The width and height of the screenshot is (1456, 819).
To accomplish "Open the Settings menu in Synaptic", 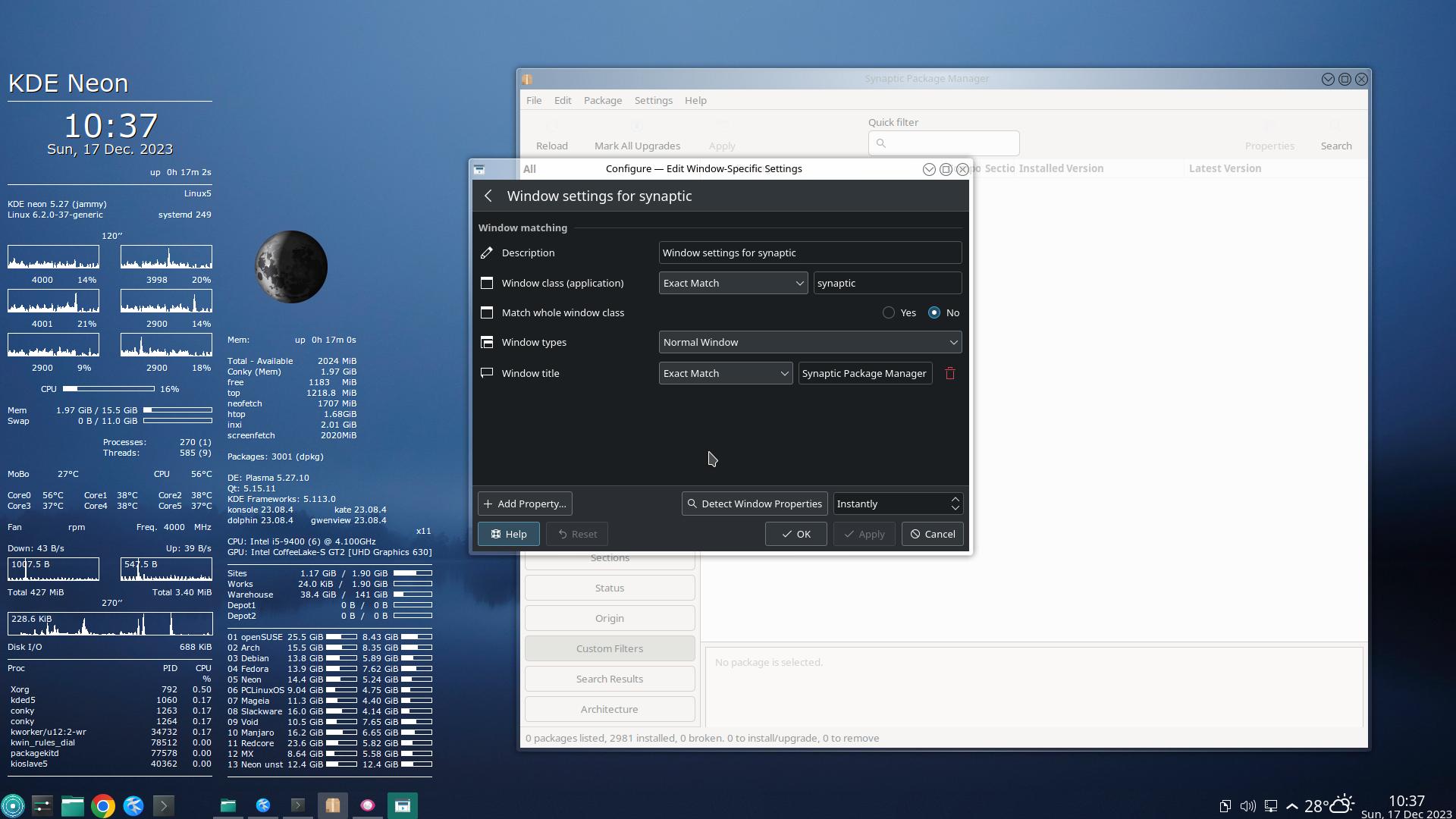I will coord(653,100).
